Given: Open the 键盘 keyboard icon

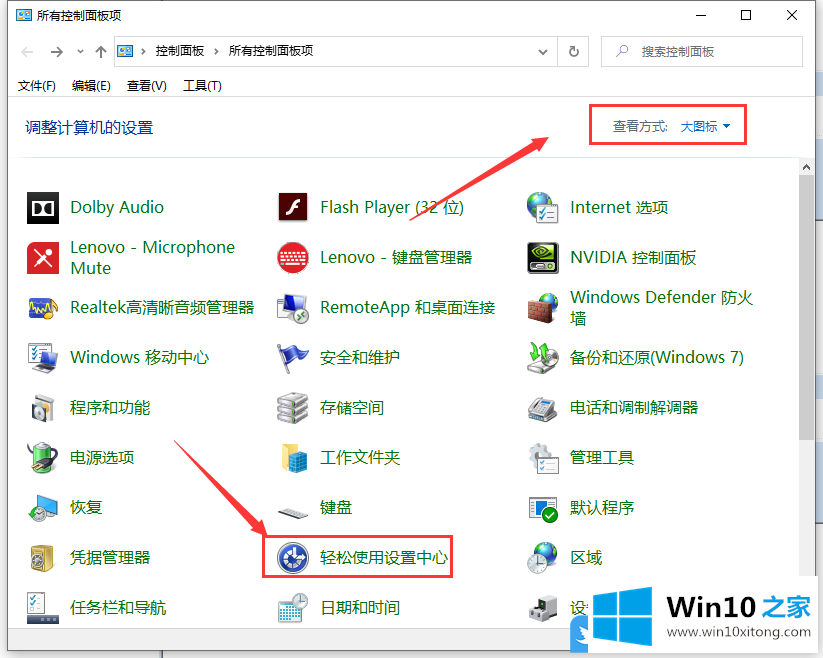Looking at the screenshot, I should pyautogui.click(x=293, y=512).
